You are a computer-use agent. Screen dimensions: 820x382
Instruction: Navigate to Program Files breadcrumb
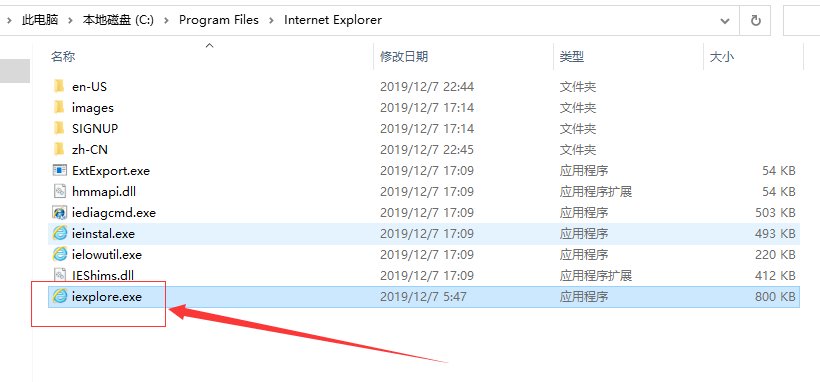[x=219, y=20]
